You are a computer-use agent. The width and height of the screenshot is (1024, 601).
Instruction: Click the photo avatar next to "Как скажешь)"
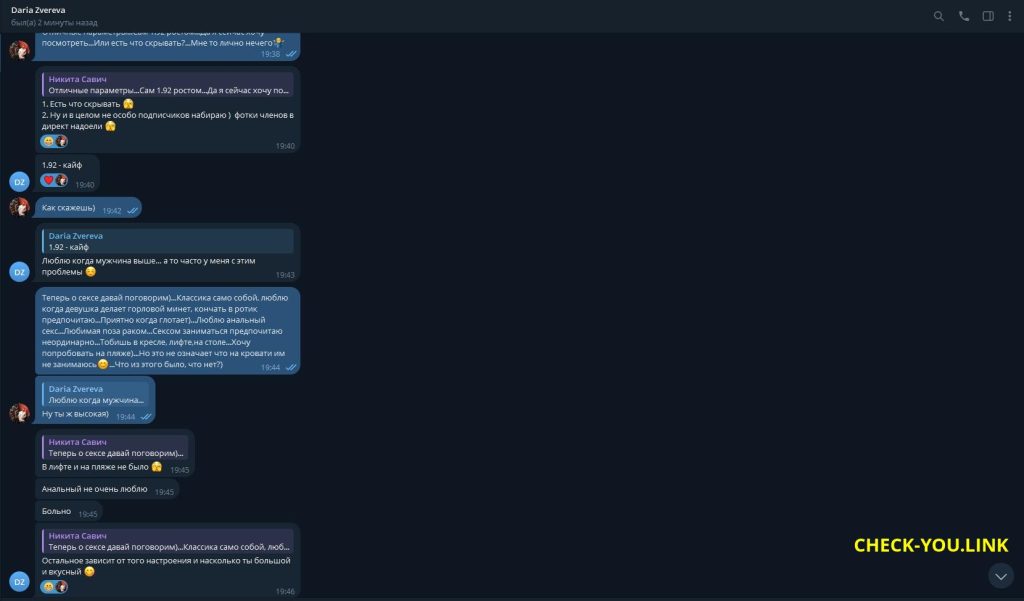(x=19, y=207)
